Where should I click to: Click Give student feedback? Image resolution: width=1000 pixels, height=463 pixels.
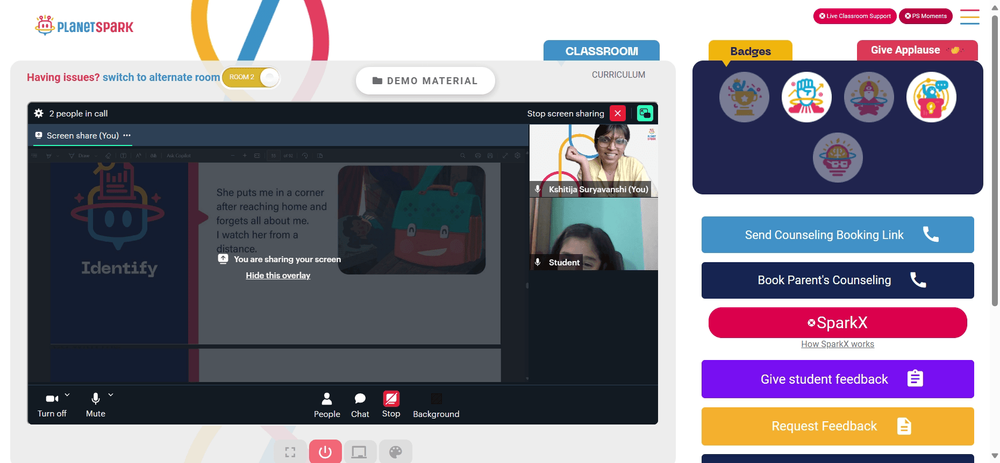tap(837, 379)
